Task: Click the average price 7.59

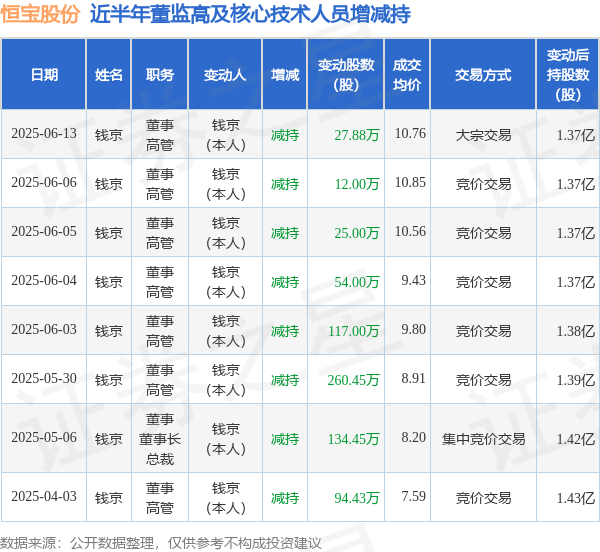Action: [413, 496]
